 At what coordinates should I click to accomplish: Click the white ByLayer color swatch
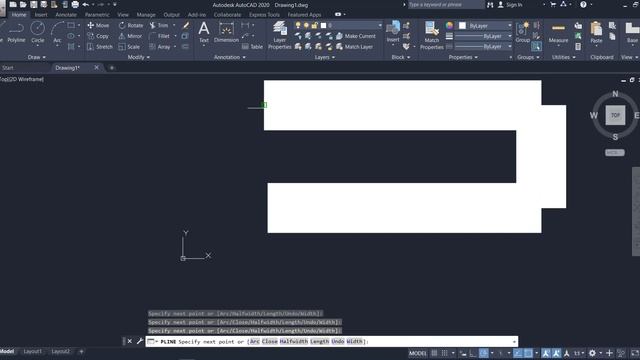[462, 25]
